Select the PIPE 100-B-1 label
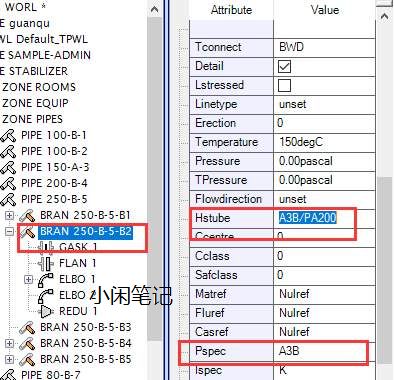The height and width of the screenshot is (380, 394). point(54,135)
